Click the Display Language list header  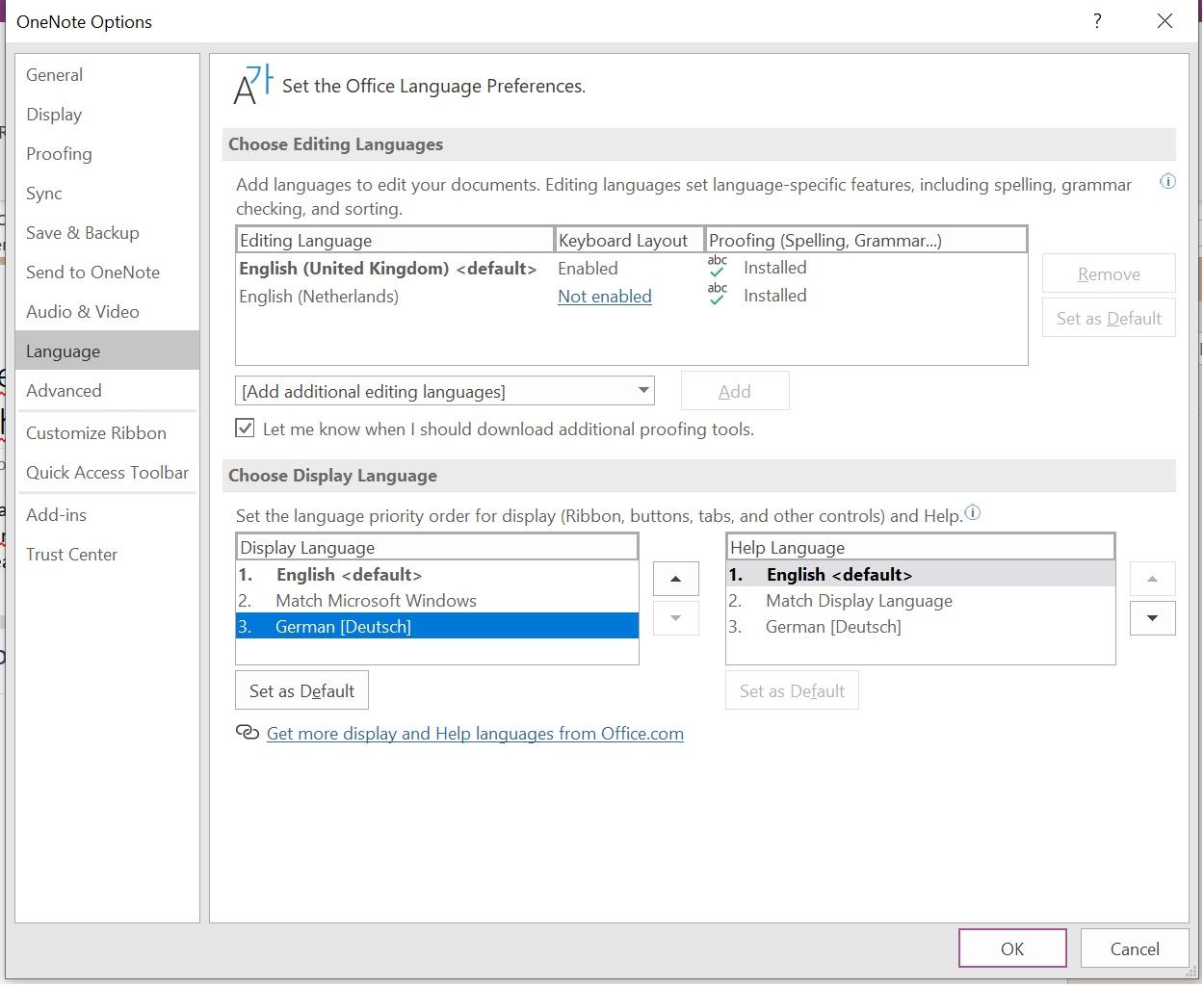(437, 547)
